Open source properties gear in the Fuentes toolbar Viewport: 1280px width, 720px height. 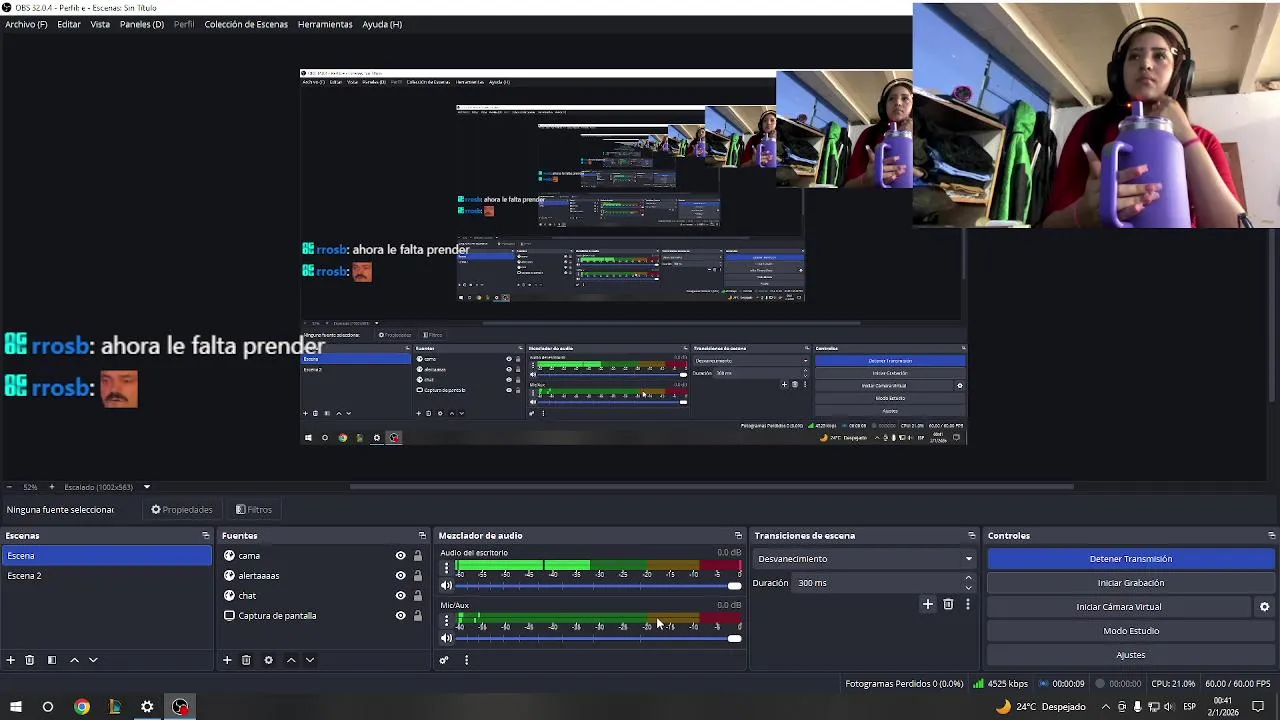(x=268, y=660)
